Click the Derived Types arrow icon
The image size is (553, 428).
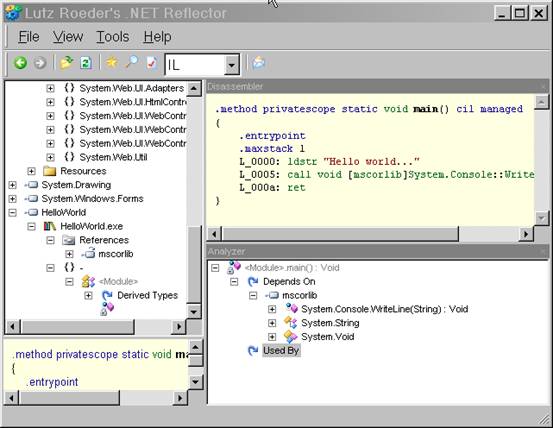tap(107, 295)
